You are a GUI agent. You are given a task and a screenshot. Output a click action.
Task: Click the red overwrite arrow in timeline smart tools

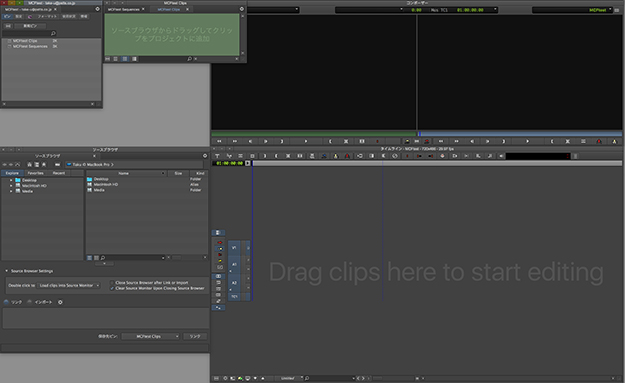(219, 242)
